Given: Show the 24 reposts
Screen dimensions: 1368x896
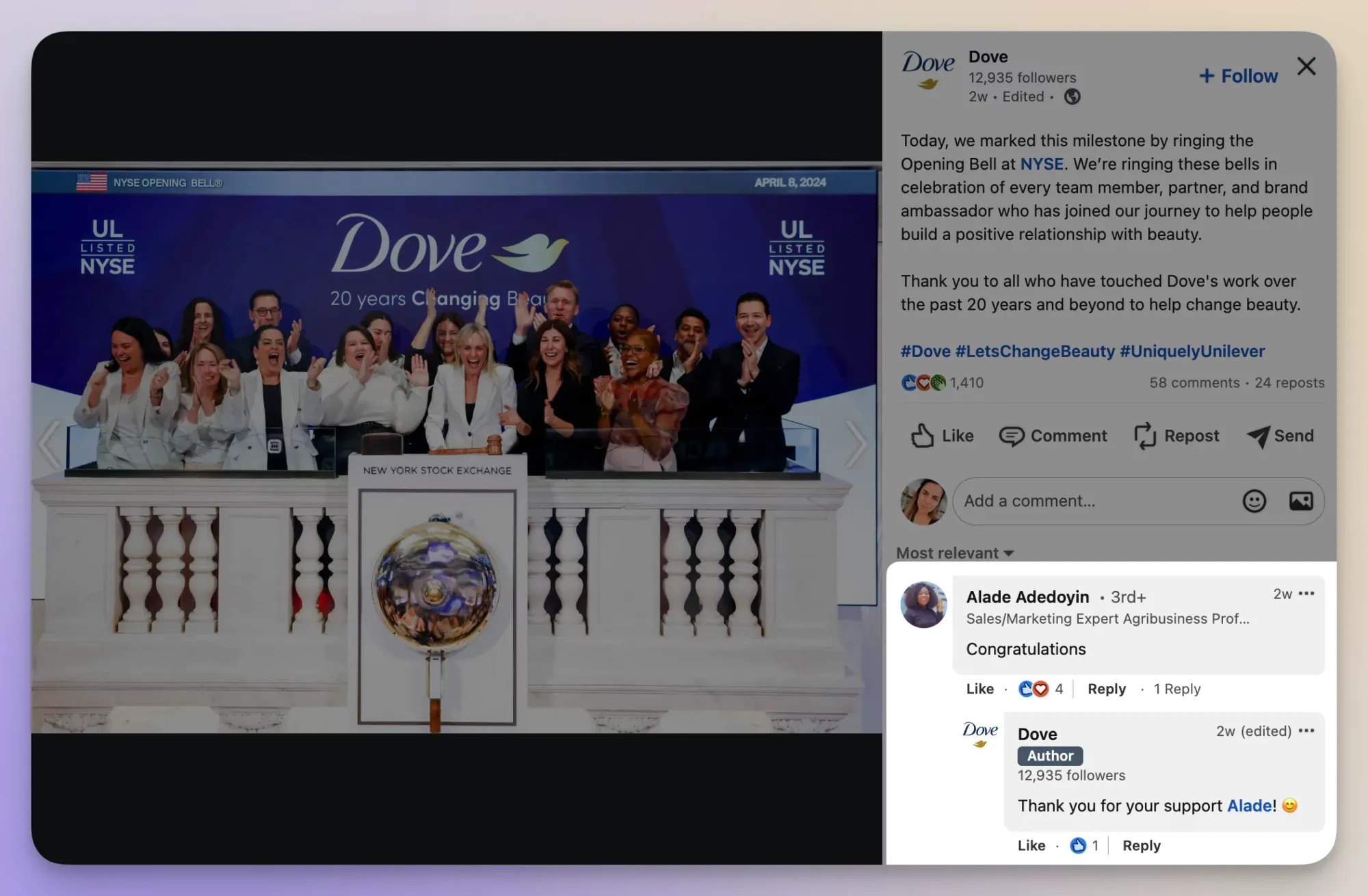Looking at the screenshot, I should pos(1289,382).
